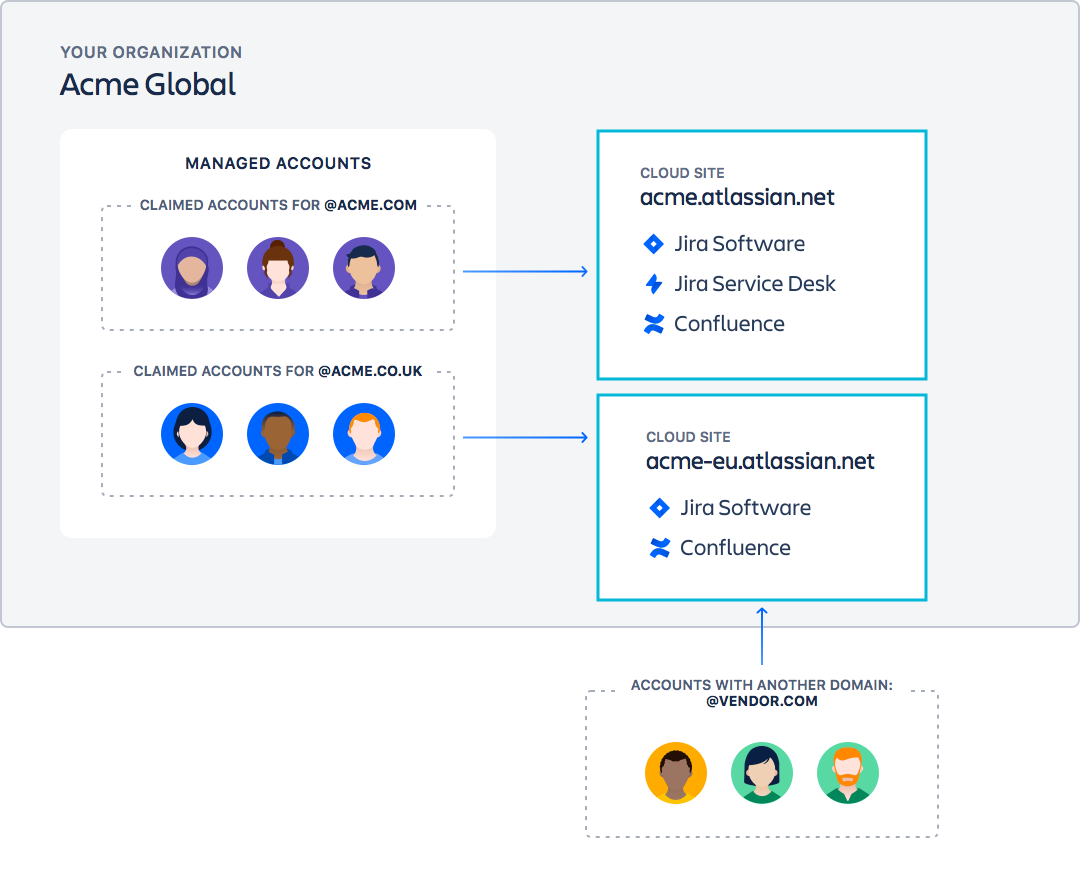Click the Jira Software diamond icon for acme-eu site
Image resolution: width=1080 pixels, height=885 pixels.
658,507
